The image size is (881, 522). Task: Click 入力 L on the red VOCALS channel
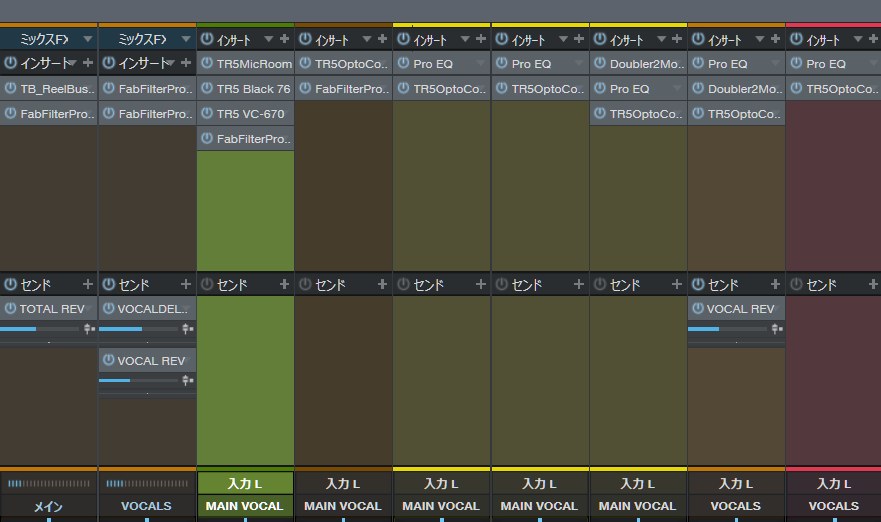coord(834,483)
